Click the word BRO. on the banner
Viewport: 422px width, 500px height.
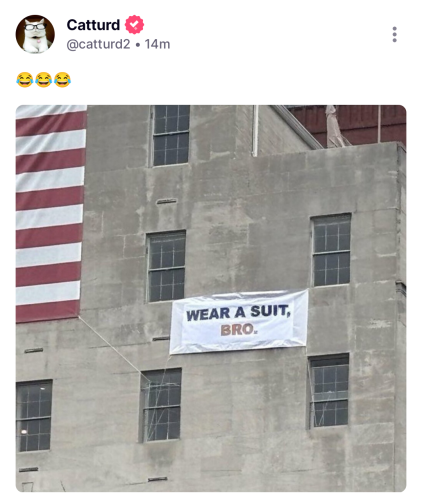(239, 330)
